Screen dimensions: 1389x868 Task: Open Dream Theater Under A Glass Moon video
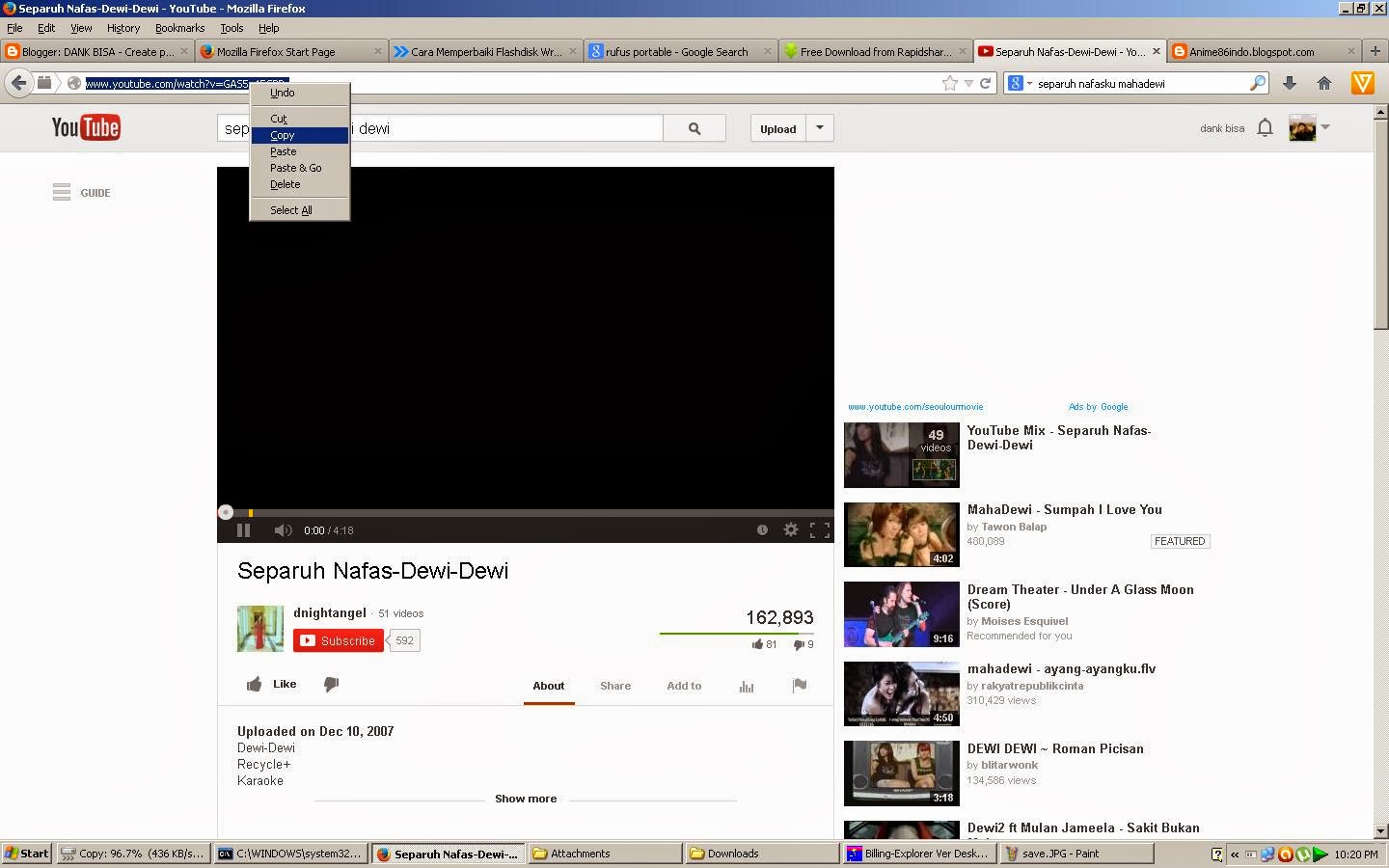[x=1080, y=596]
